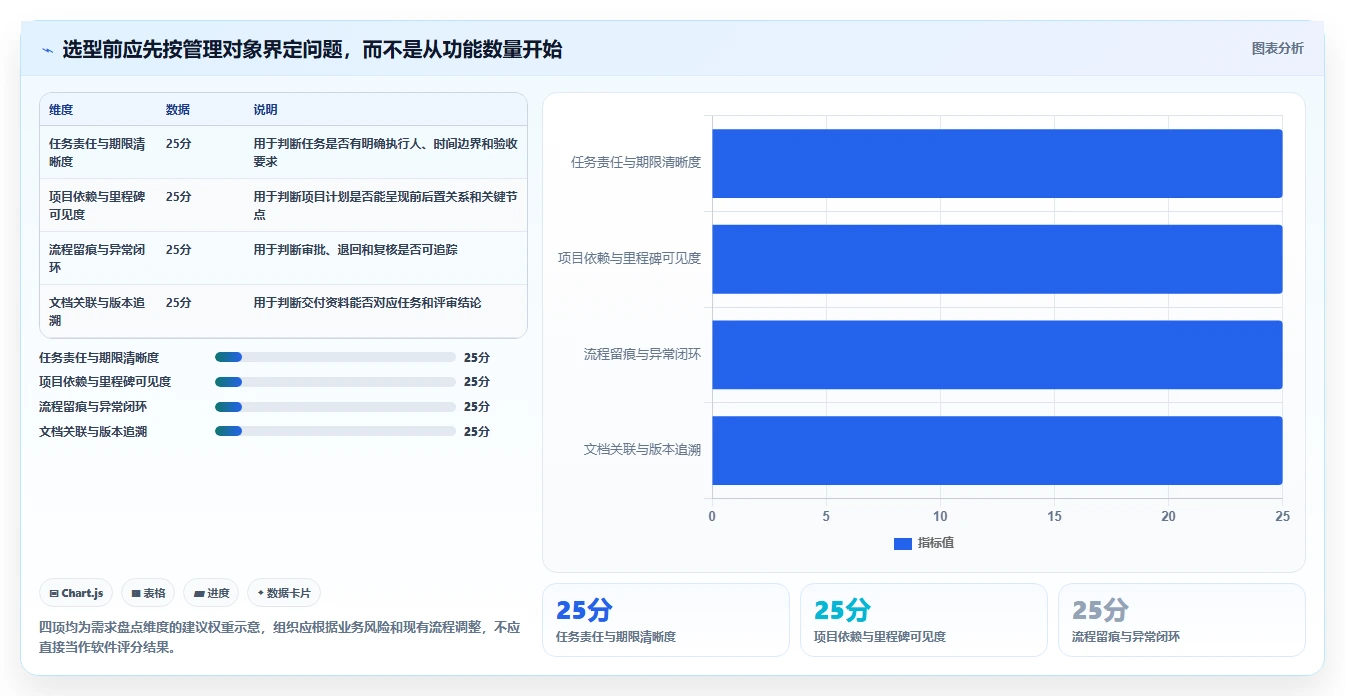Click the 文档关联与版本追溯 chart bar
This screenshot has height=696, width=1345.
click(x=997, y=451)
